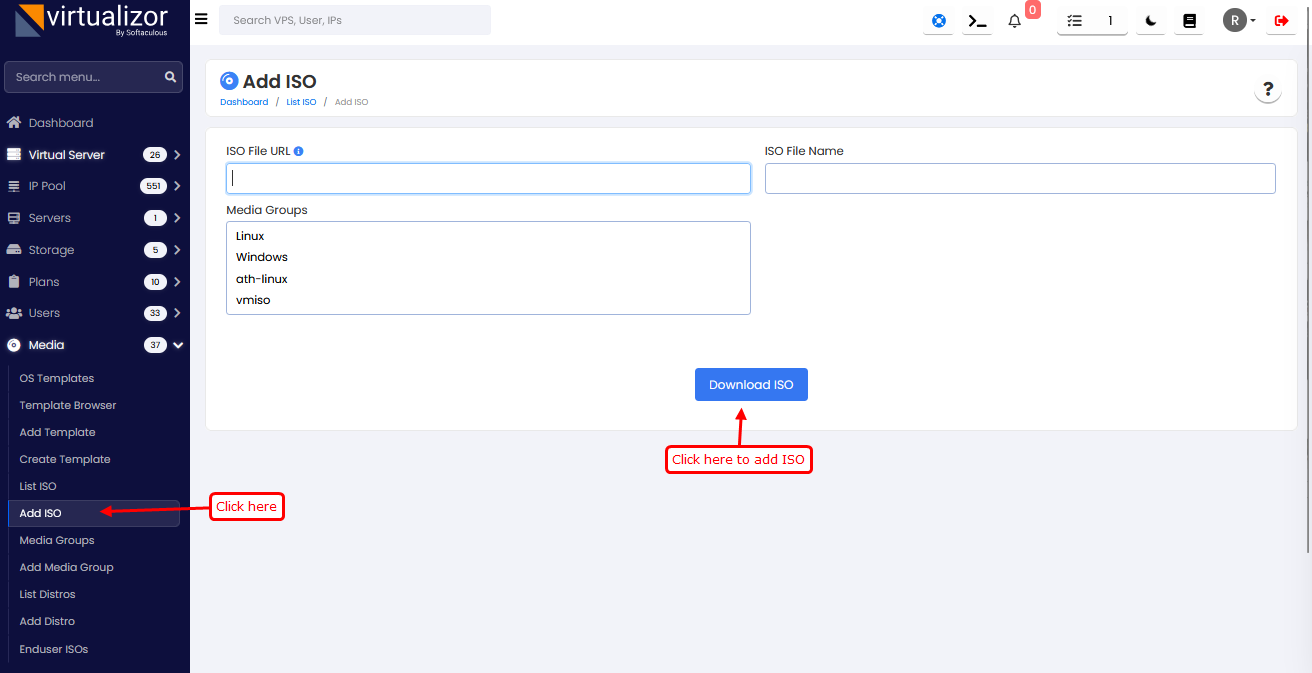The image size is (1312, 673).
Task: Click the ISO File Name field
Action: tap(1020, 178)
